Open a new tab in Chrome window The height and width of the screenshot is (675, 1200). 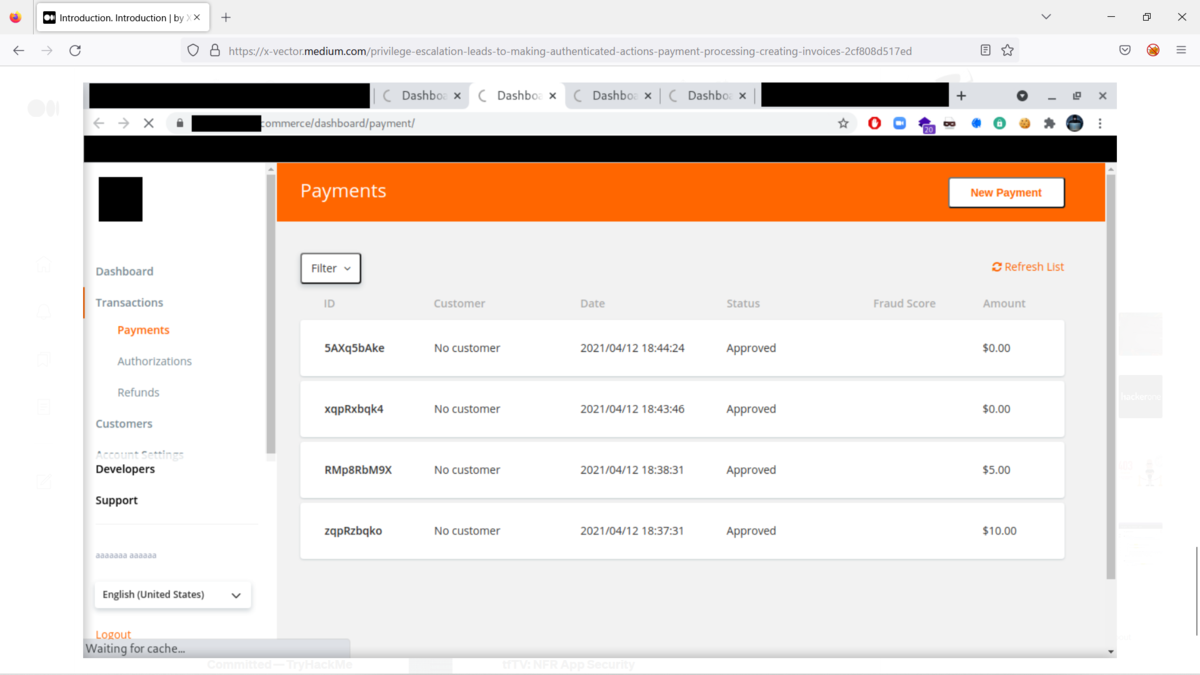[x=961, y=96]
